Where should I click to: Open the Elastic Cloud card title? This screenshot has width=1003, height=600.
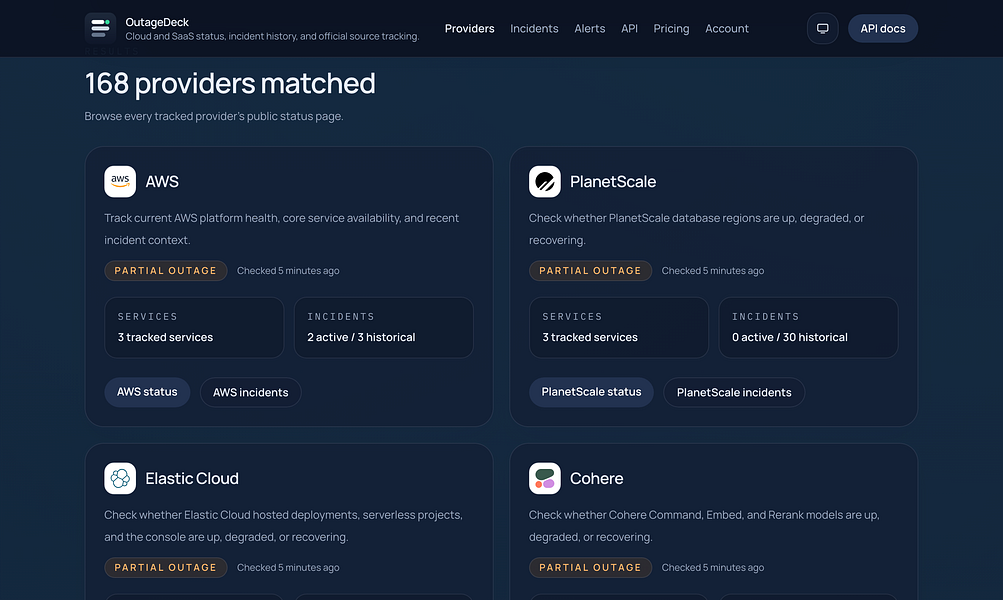coord(192,478)
